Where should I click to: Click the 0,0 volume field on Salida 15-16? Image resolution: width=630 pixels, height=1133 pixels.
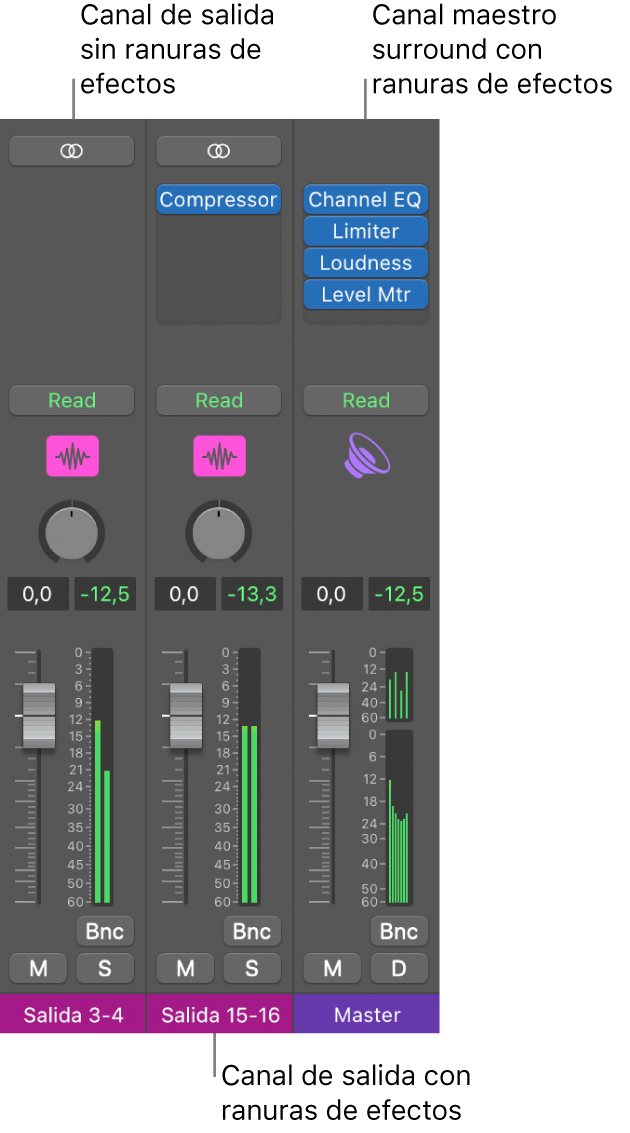click(x=185, y=595)
